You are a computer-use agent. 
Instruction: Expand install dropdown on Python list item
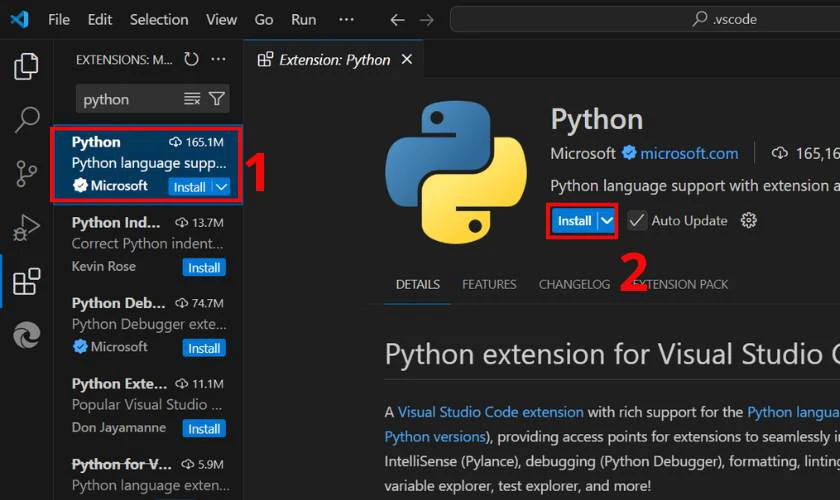tap(221, 186)
